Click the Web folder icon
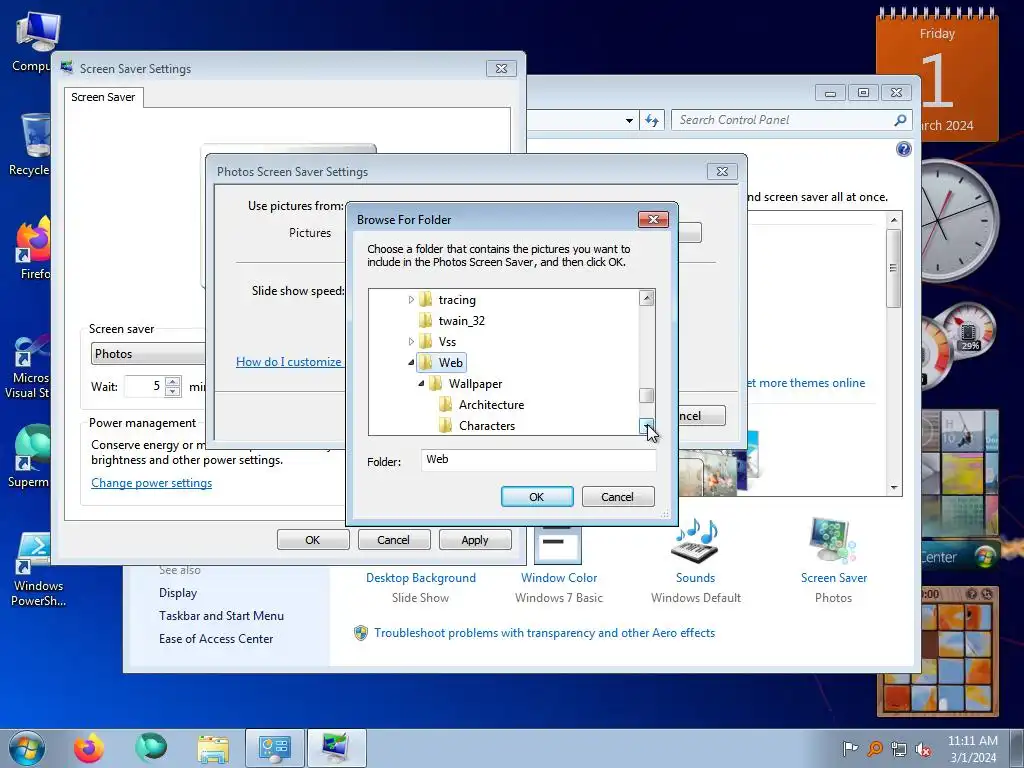Viewport: 1024px width, 768px height. (x=425, y=362)
